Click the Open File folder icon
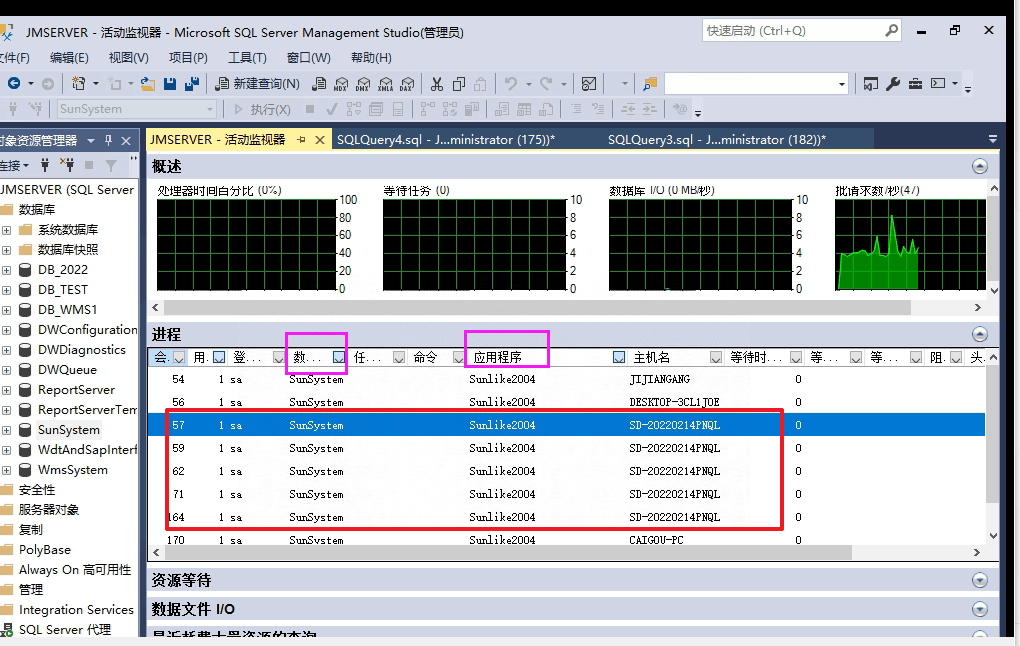This screenshot has height=646, width=1020. (148, 84)
